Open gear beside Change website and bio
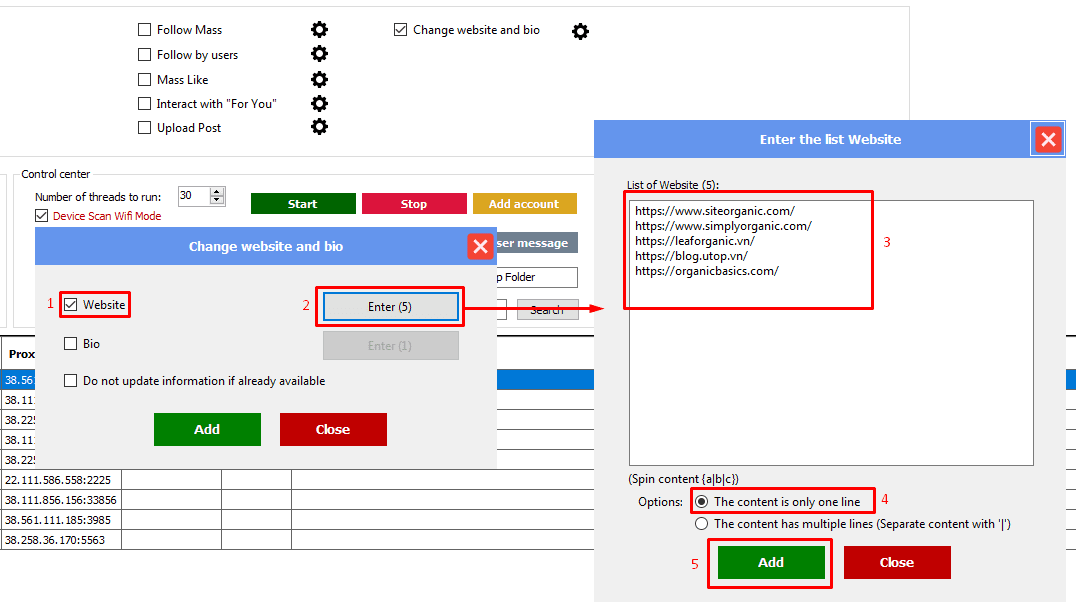Screen dimensions: 1076x613 pos(580,31)
